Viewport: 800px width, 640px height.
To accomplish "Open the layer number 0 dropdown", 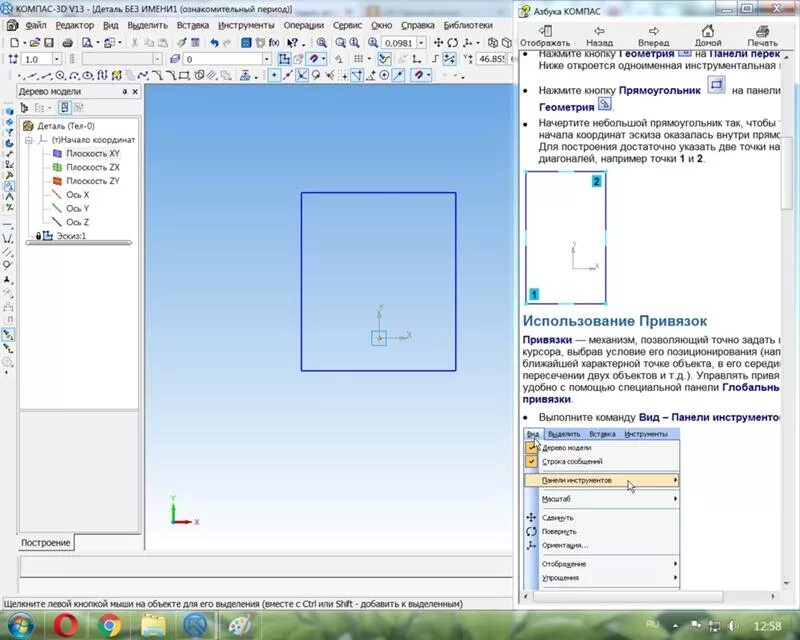I will (267, 59).
